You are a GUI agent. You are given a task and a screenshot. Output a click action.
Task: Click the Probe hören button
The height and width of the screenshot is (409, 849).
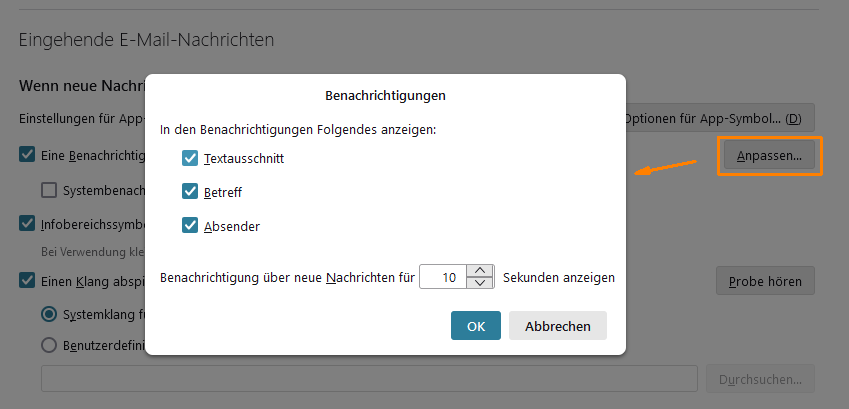765,281
